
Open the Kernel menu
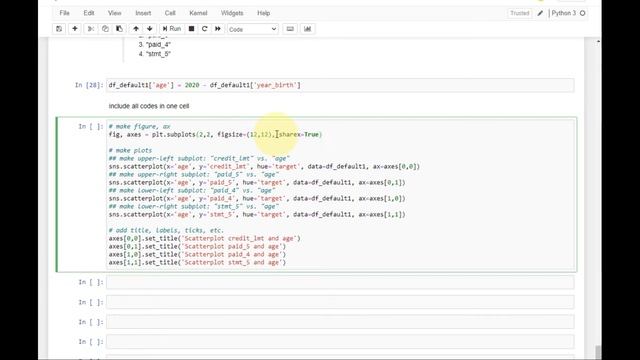pos(198,13)
